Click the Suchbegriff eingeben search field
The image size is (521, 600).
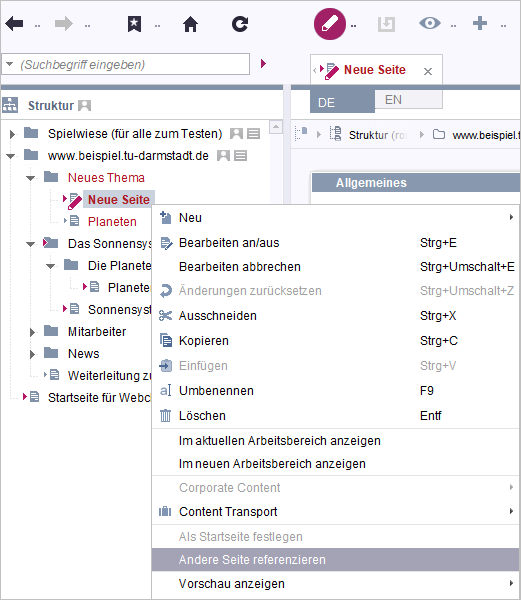click(x=125, y=64)
